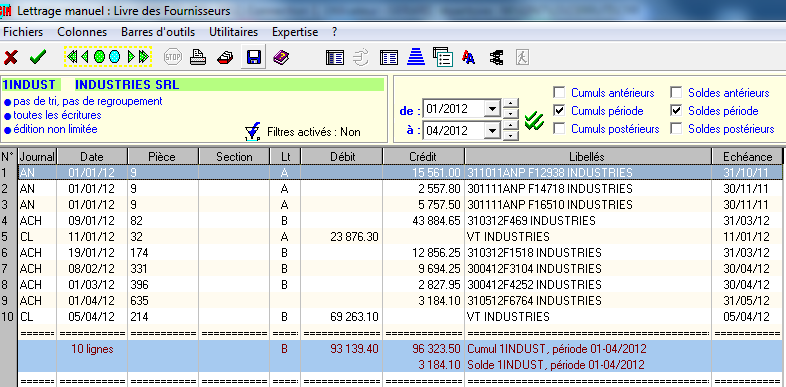The width and height of the screenshot is (786, 387).
Task: Click the greyed-out arrow merge icon
Action: coord(360,57)
